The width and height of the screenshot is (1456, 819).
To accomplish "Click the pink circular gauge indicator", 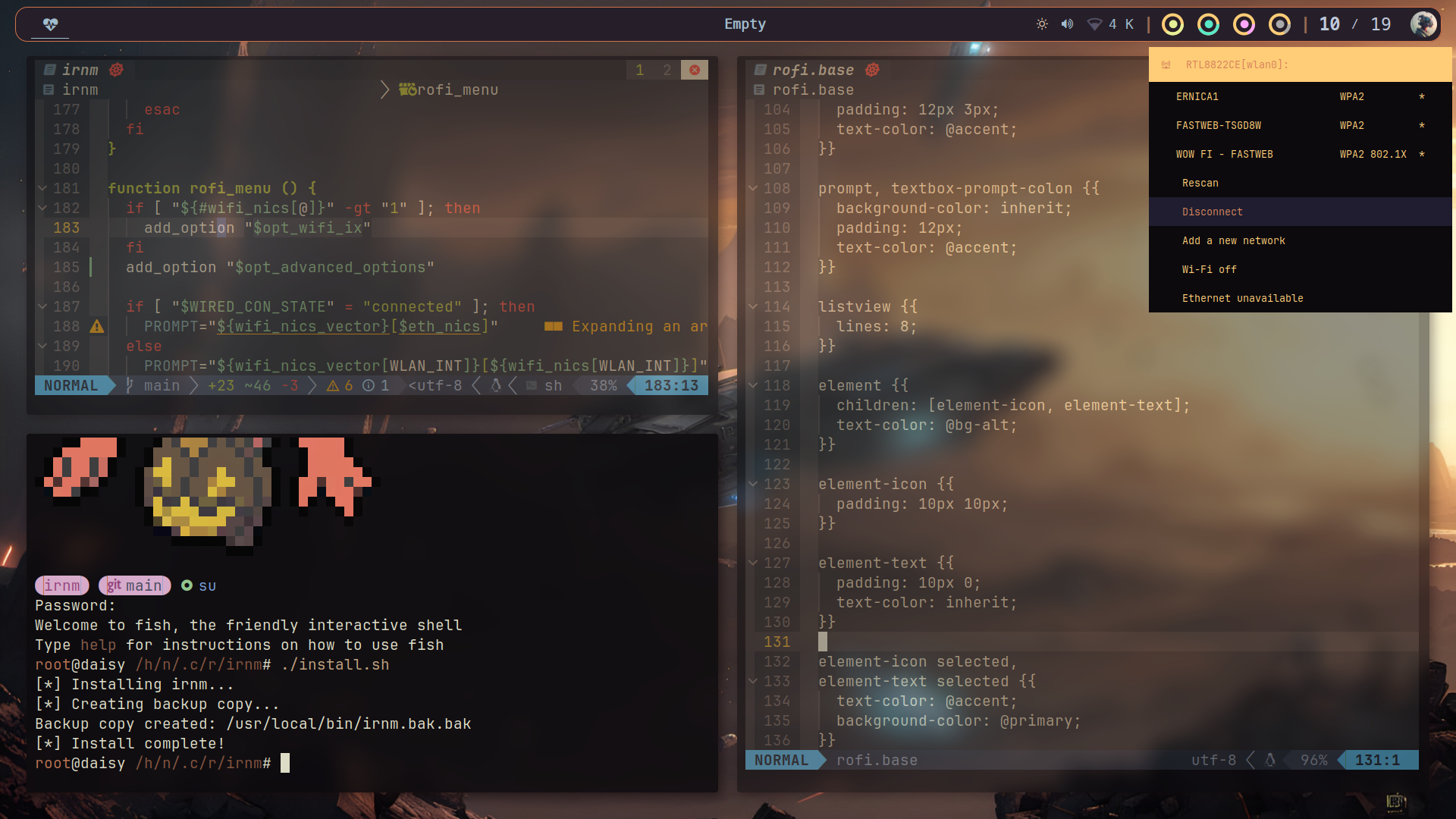I will (1244, 24).
